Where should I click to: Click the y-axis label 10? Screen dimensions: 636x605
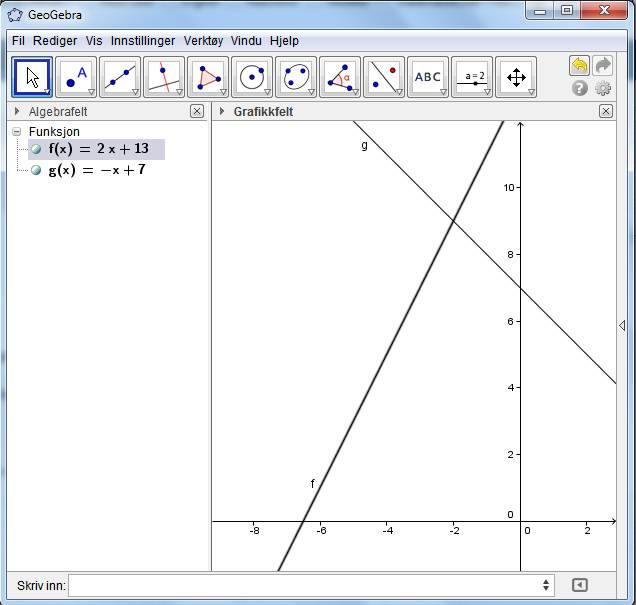click(509, 187)
